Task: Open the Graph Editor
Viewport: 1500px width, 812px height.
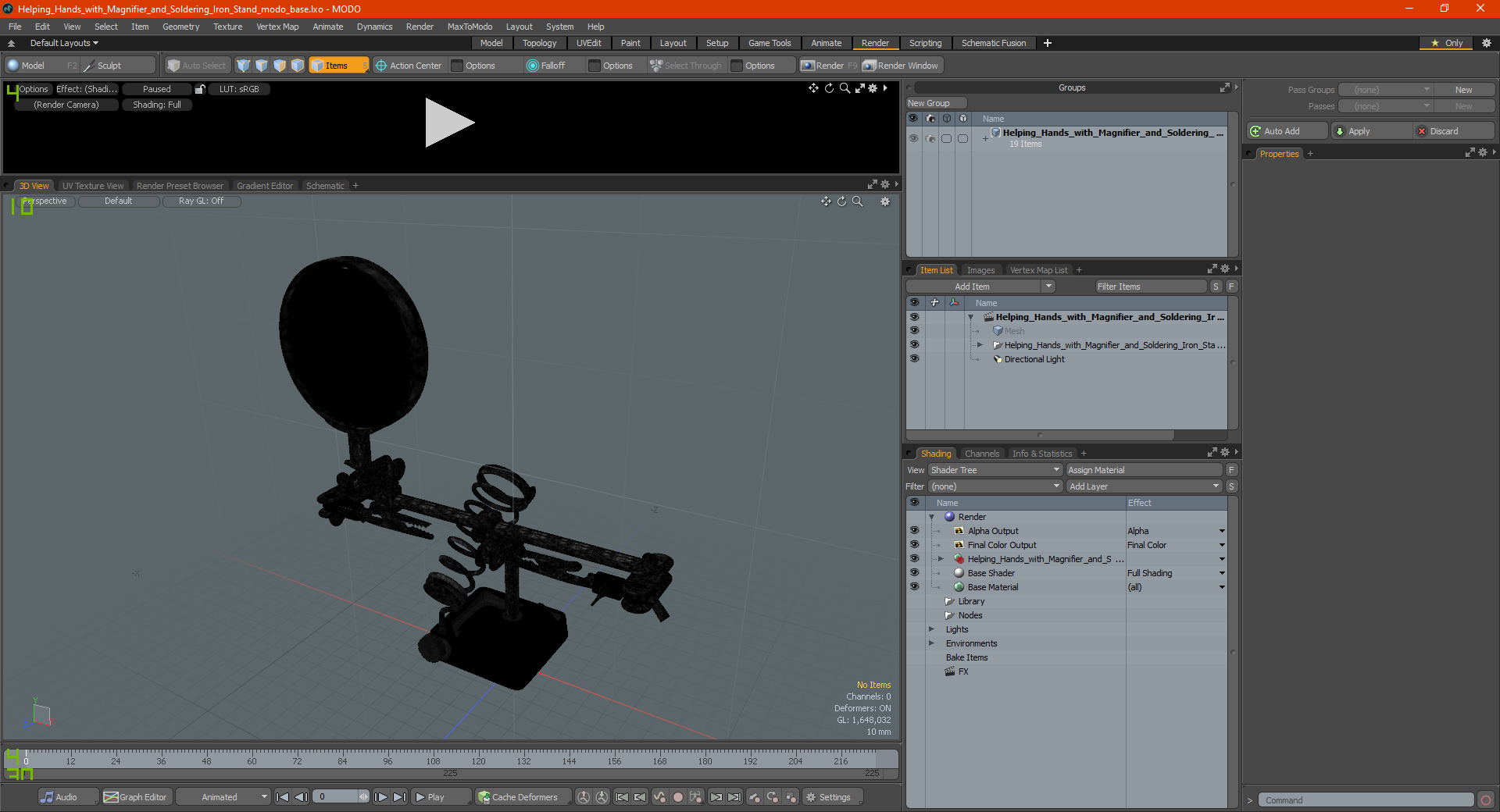Action: [135, 797]
